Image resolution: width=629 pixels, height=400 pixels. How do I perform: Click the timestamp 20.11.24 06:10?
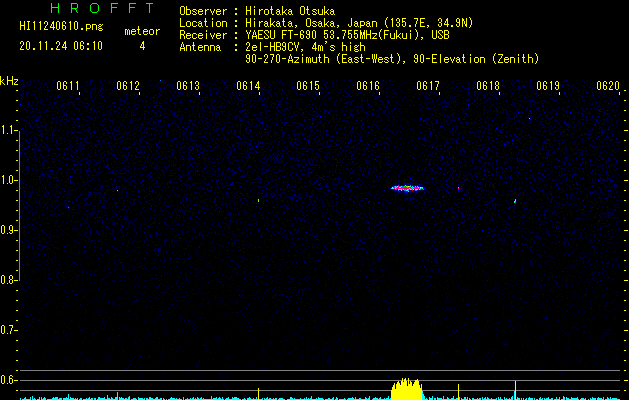(61, 46)
